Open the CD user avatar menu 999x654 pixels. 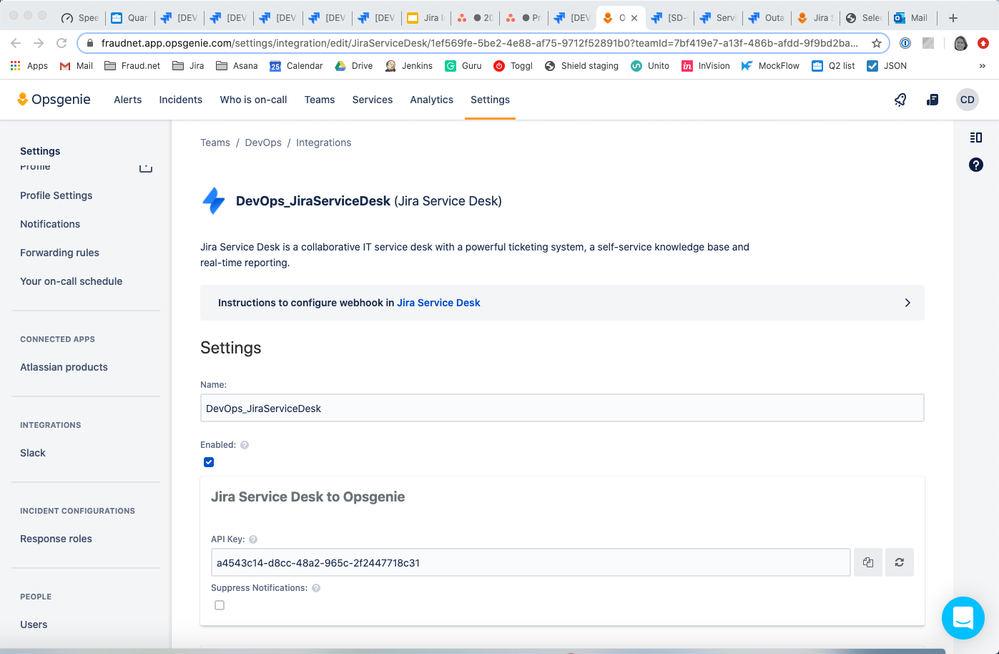tap(967, 99)
